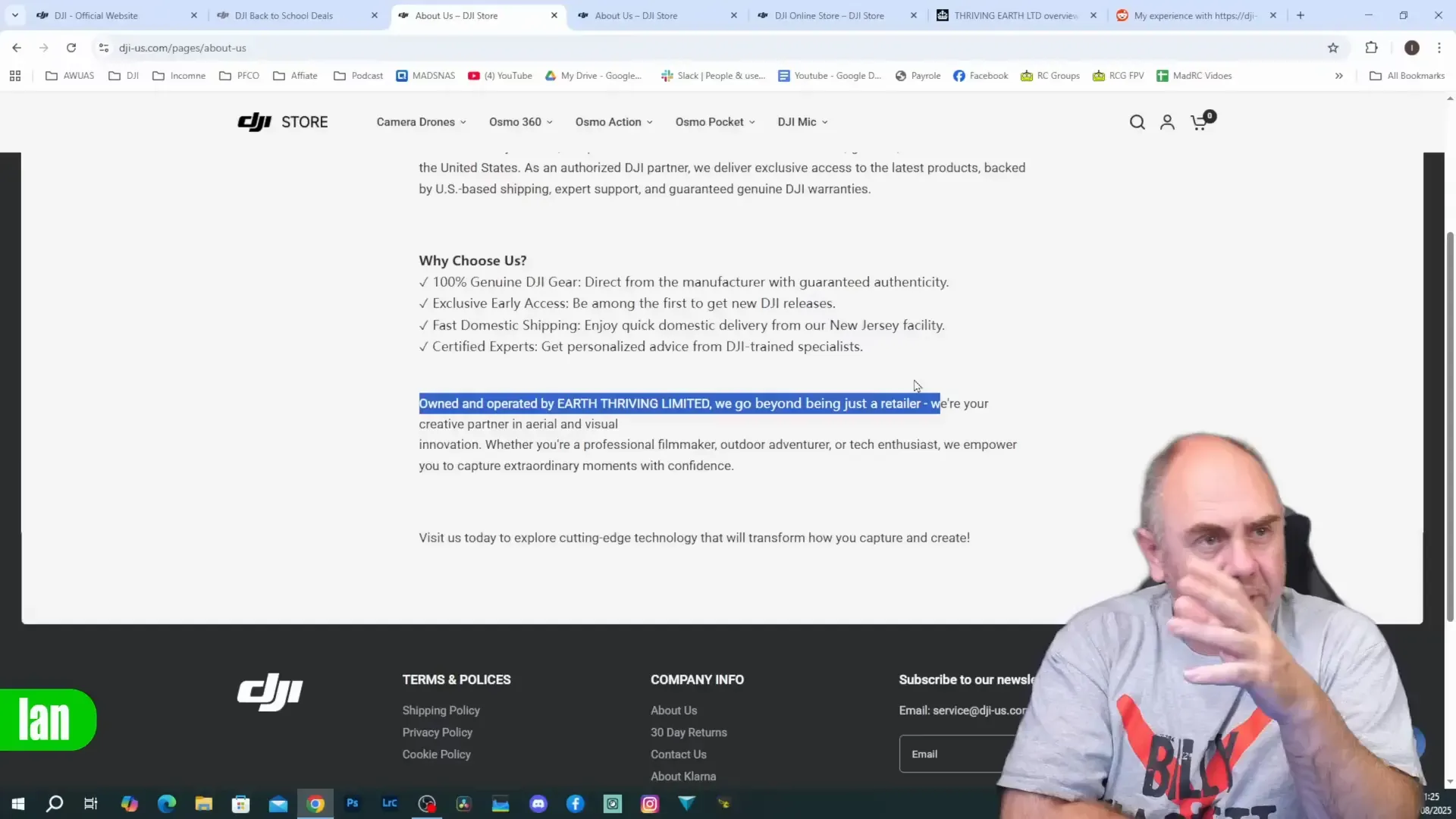The width and height of the screenshot is (1456, 819).
Task: Switch to My experience with https tab
Action: click(x=1195, y=15)
